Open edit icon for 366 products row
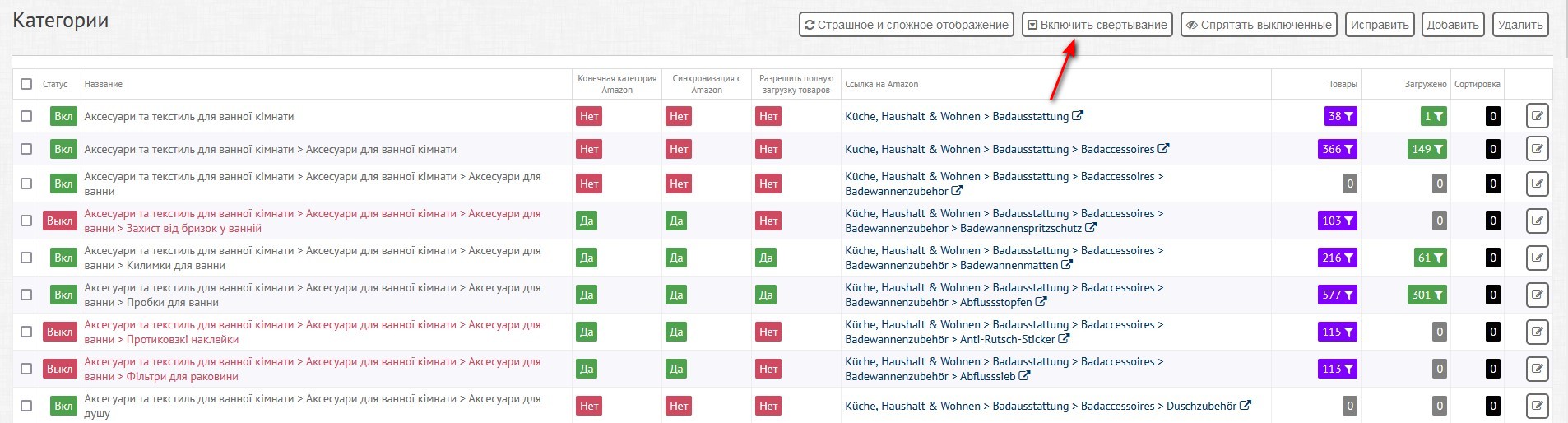1568x423 pixels. pos(1537,149)
